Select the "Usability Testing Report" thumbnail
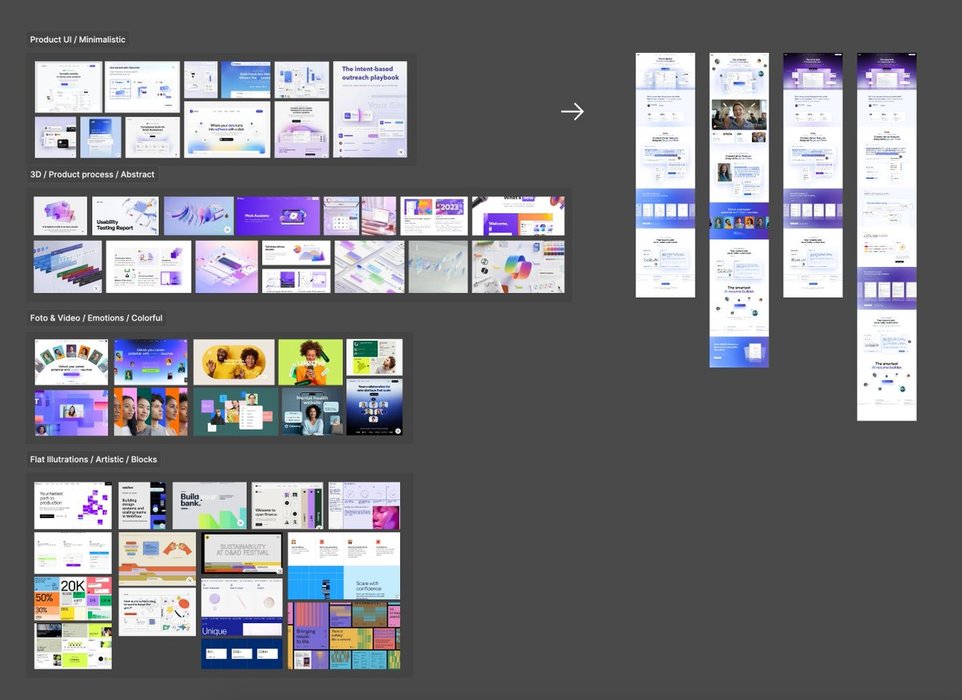The image size is (962, 700). point(125,215)
